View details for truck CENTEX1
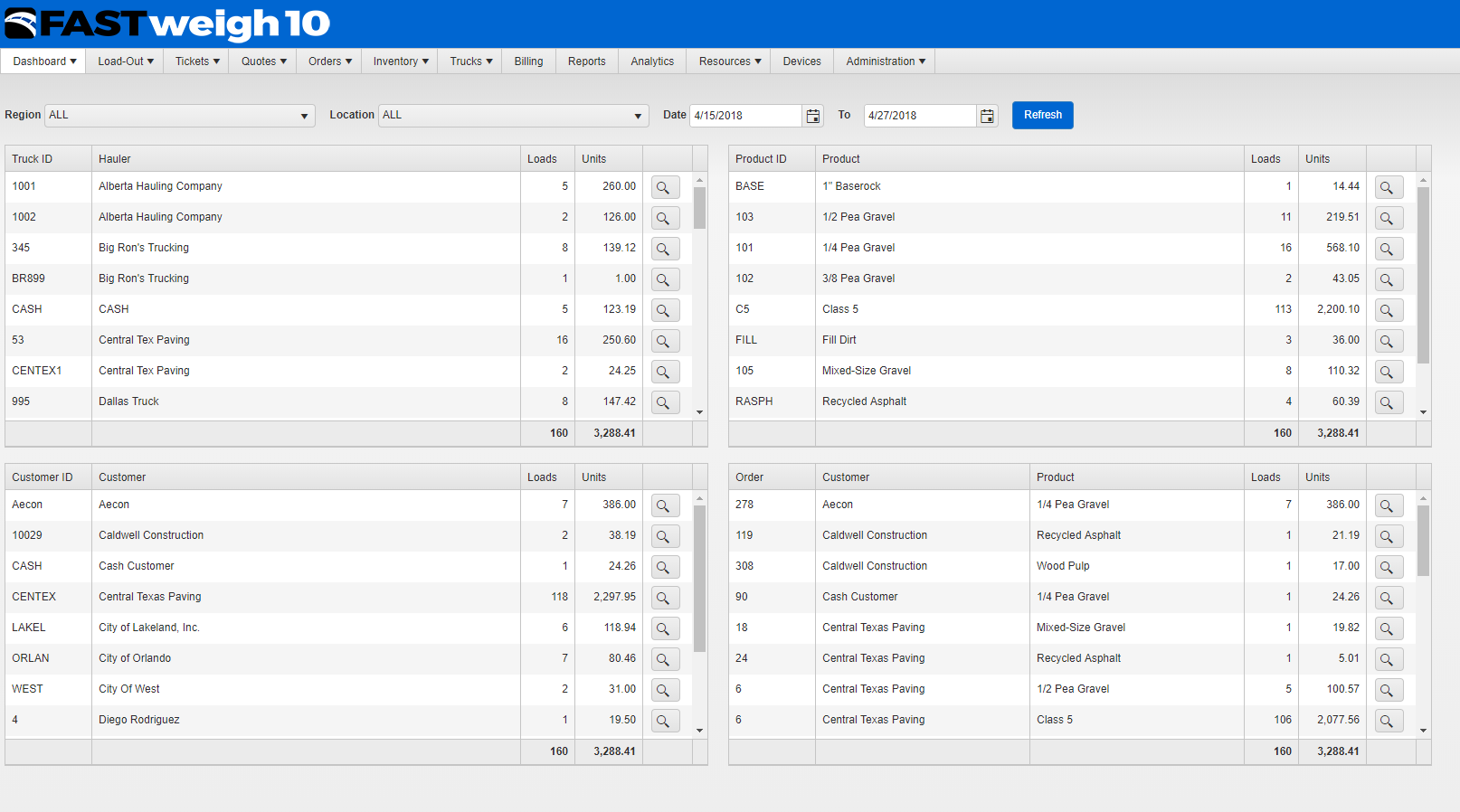Viewport: 1460px width, 812px height. click(x=665, y=372)
